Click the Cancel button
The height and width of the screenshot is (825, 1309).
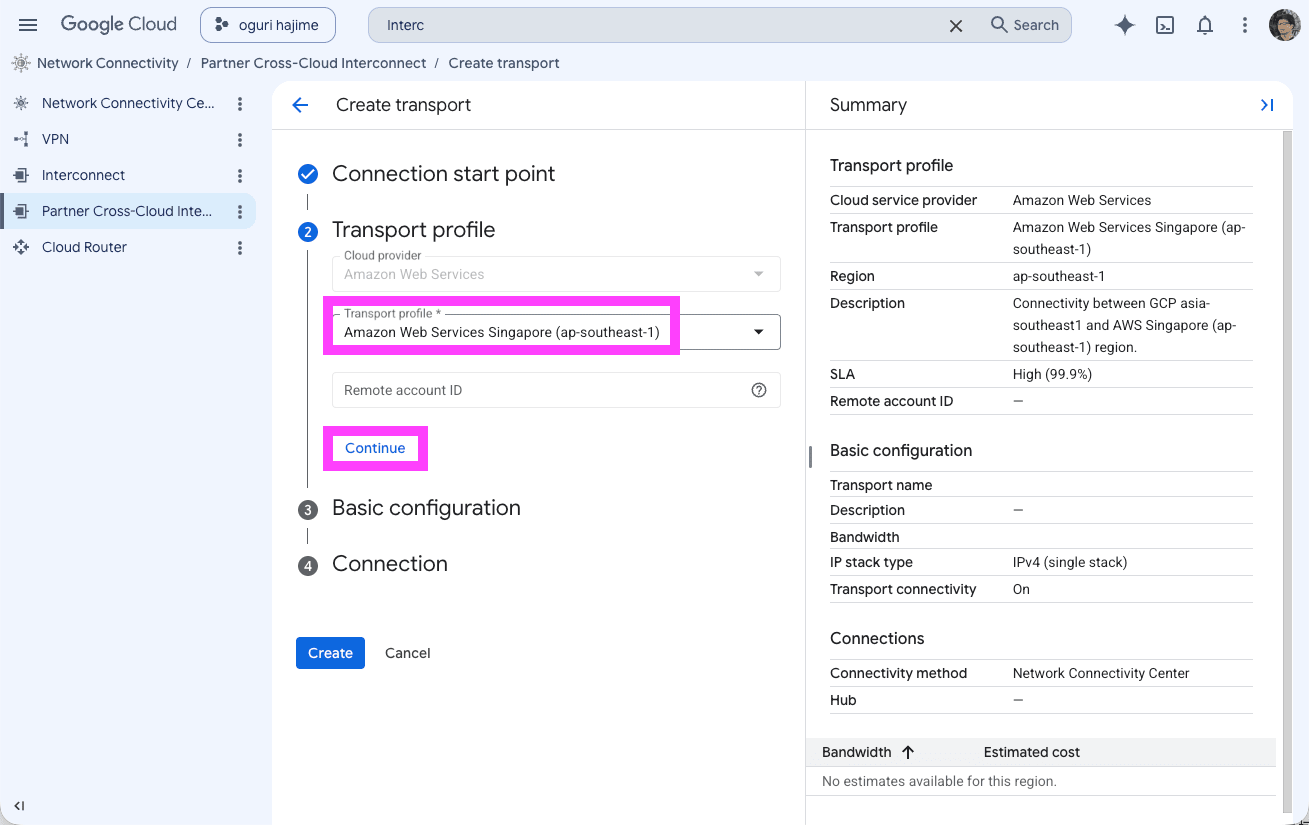coord(408,653)
